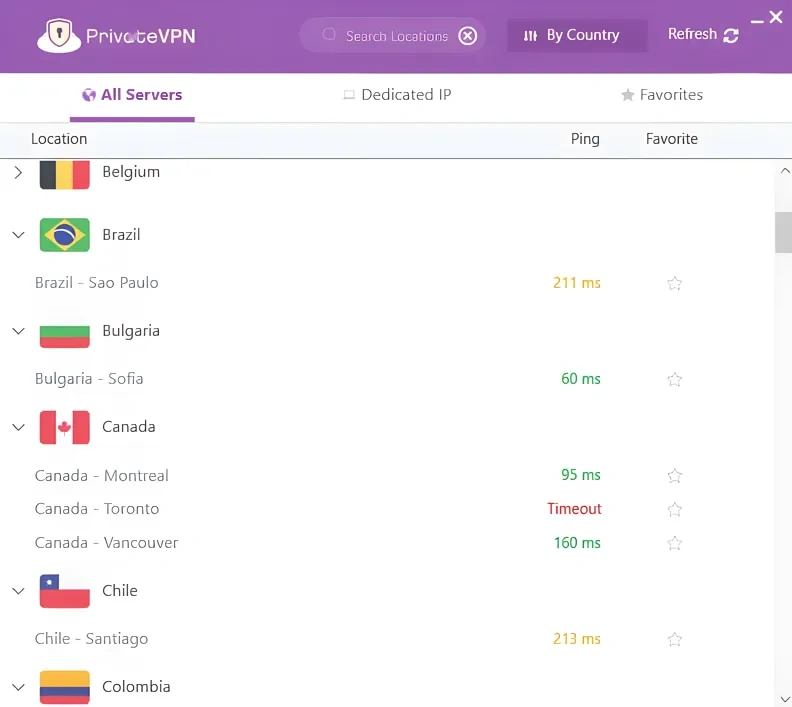Open the By Country sort dropdown
Image resolution: width=792 pixels, height=707 pixels.
coord(577,35)
